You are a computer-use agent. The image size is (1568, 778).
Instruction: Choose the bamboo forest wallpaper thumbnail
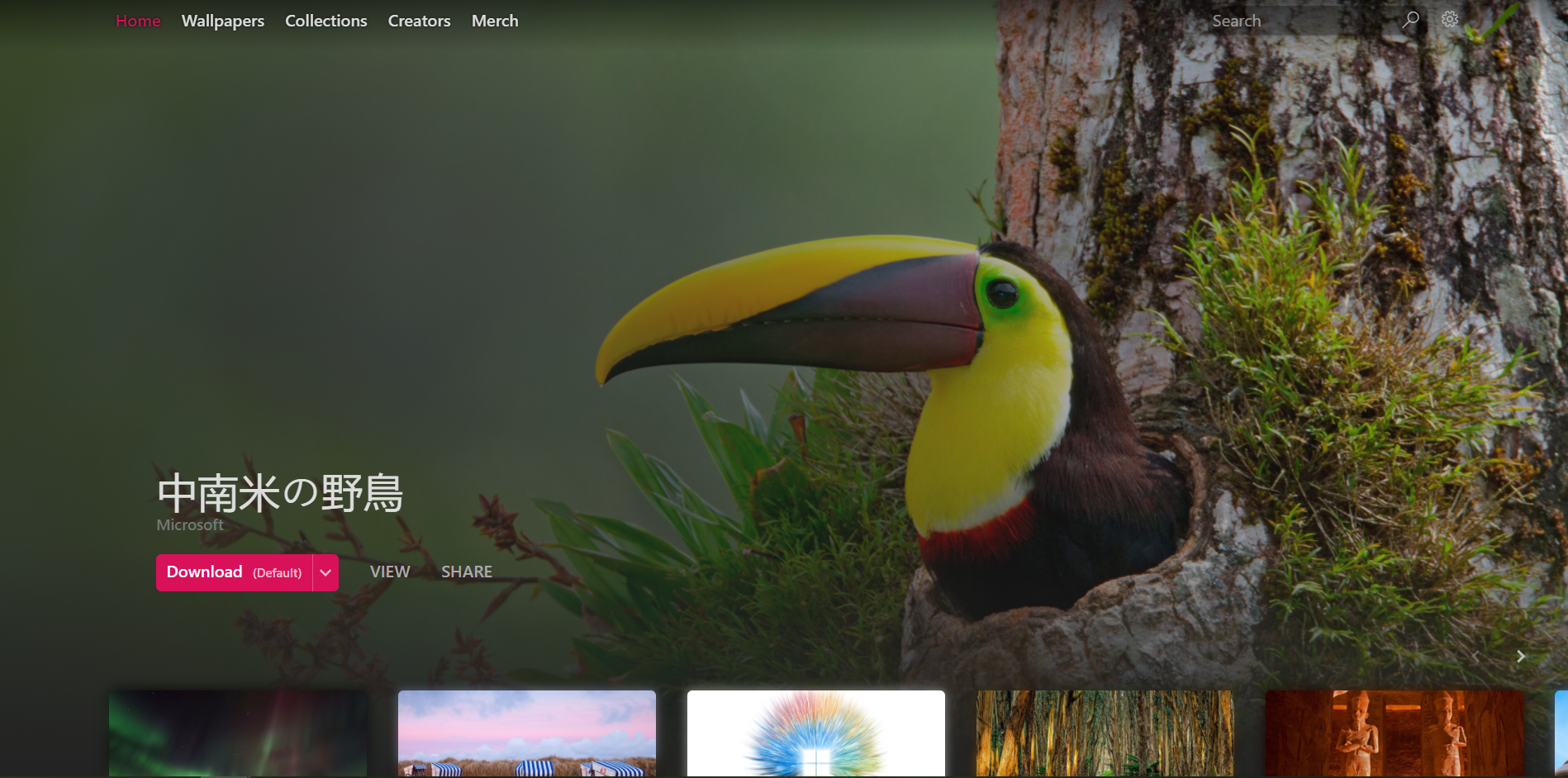(x=1105, y=733)
